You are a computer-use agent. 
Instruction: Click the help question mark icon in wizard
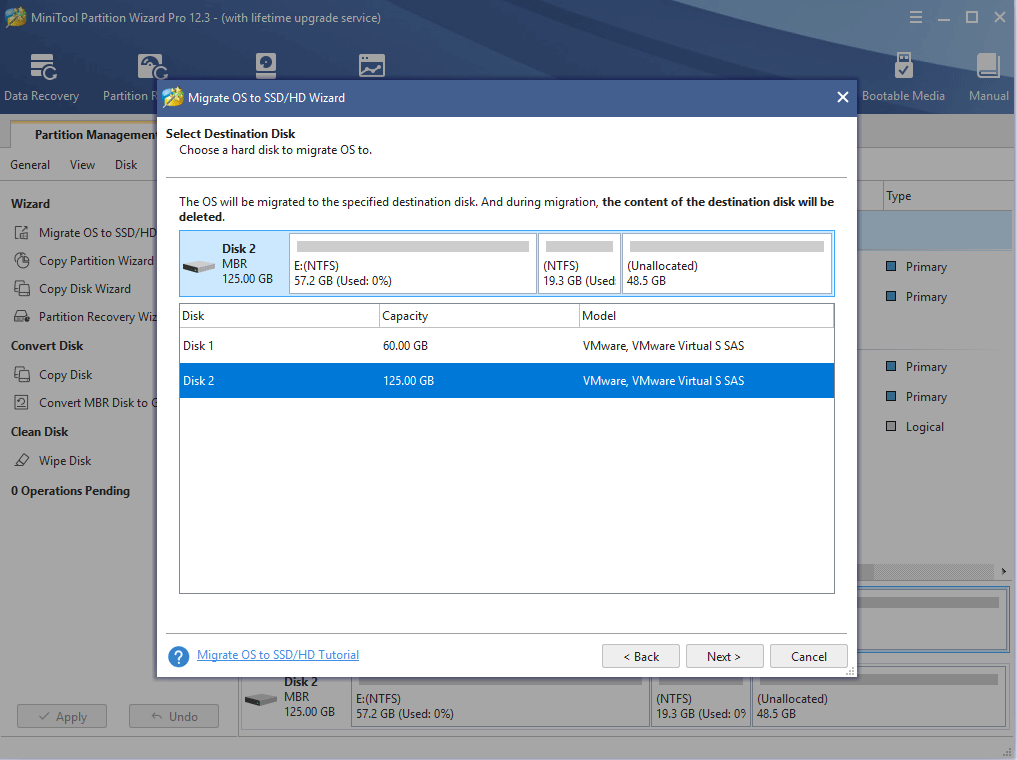178,656
